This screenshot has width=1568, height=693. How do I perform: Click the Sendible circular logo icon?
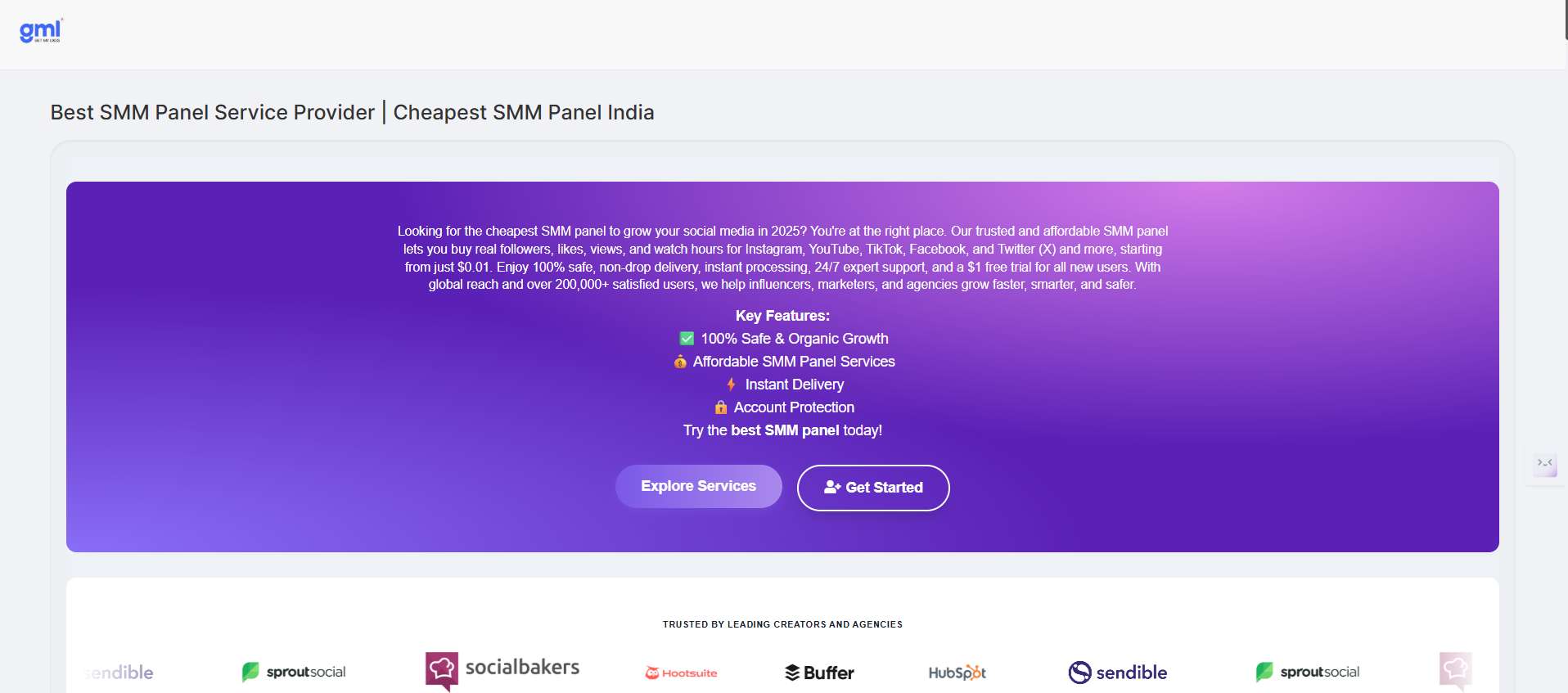point(1080,672)
